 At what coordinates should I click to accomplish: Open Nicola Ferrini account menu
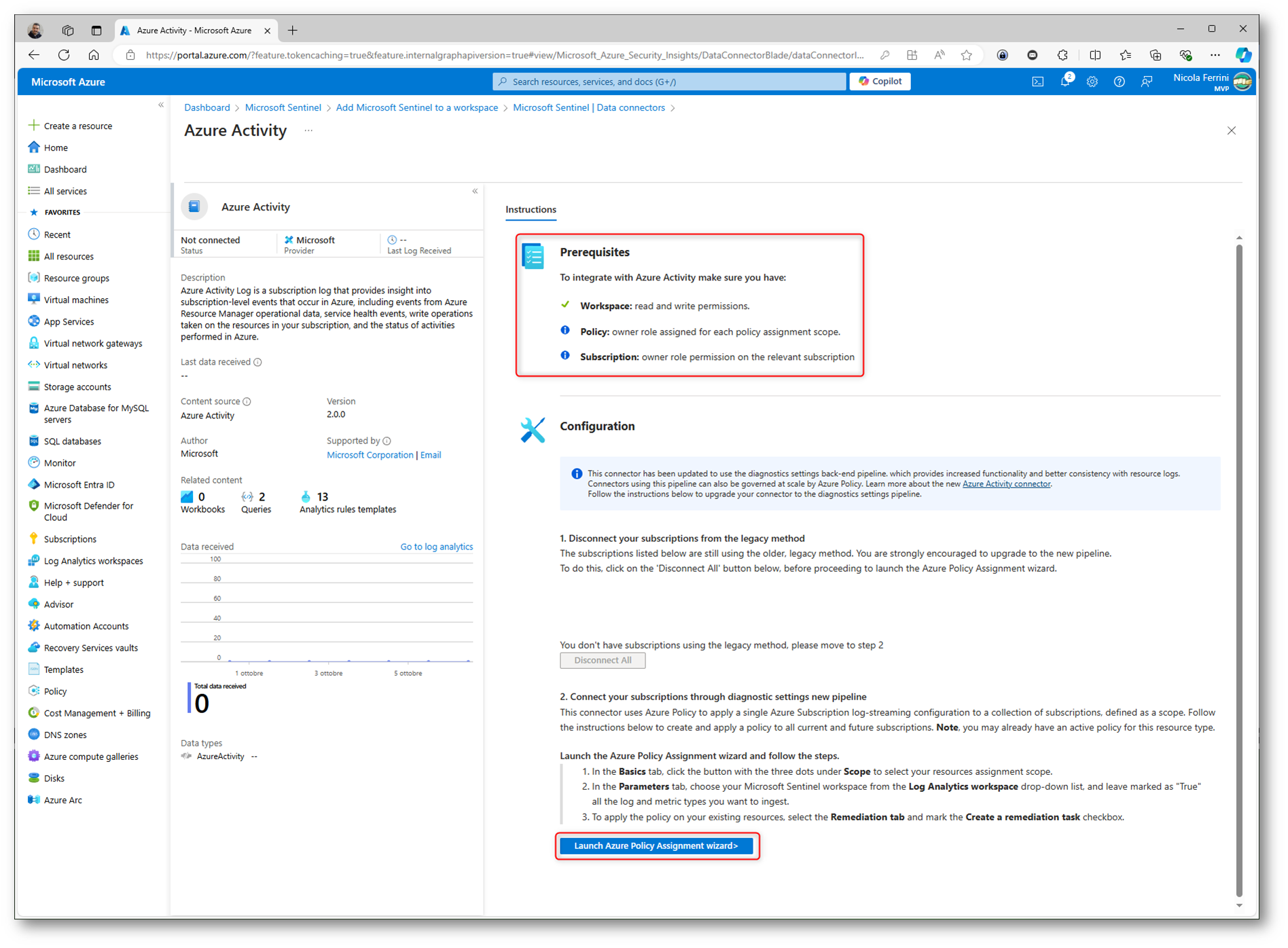pyautogui.click(x=1212, y=81)
